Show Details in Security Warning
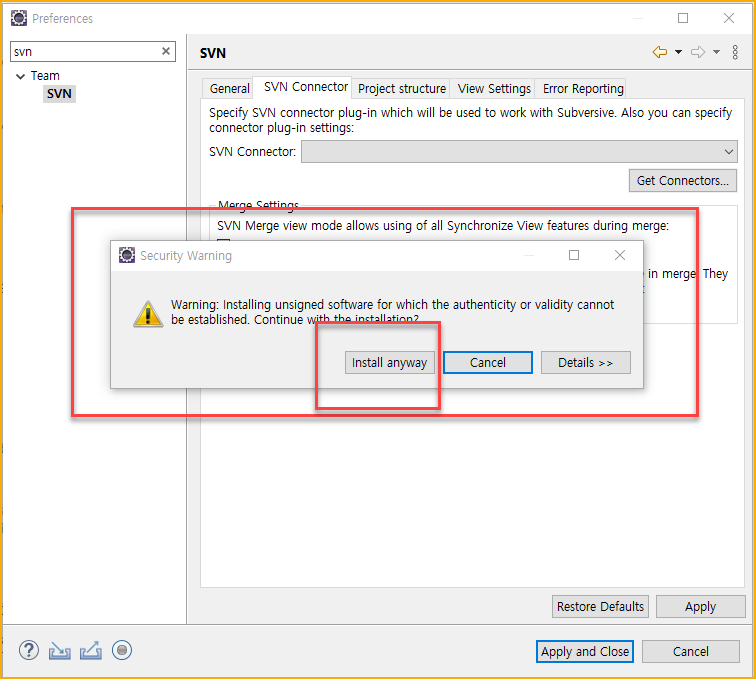Screen dimensions: 756x679 point(586,363)
